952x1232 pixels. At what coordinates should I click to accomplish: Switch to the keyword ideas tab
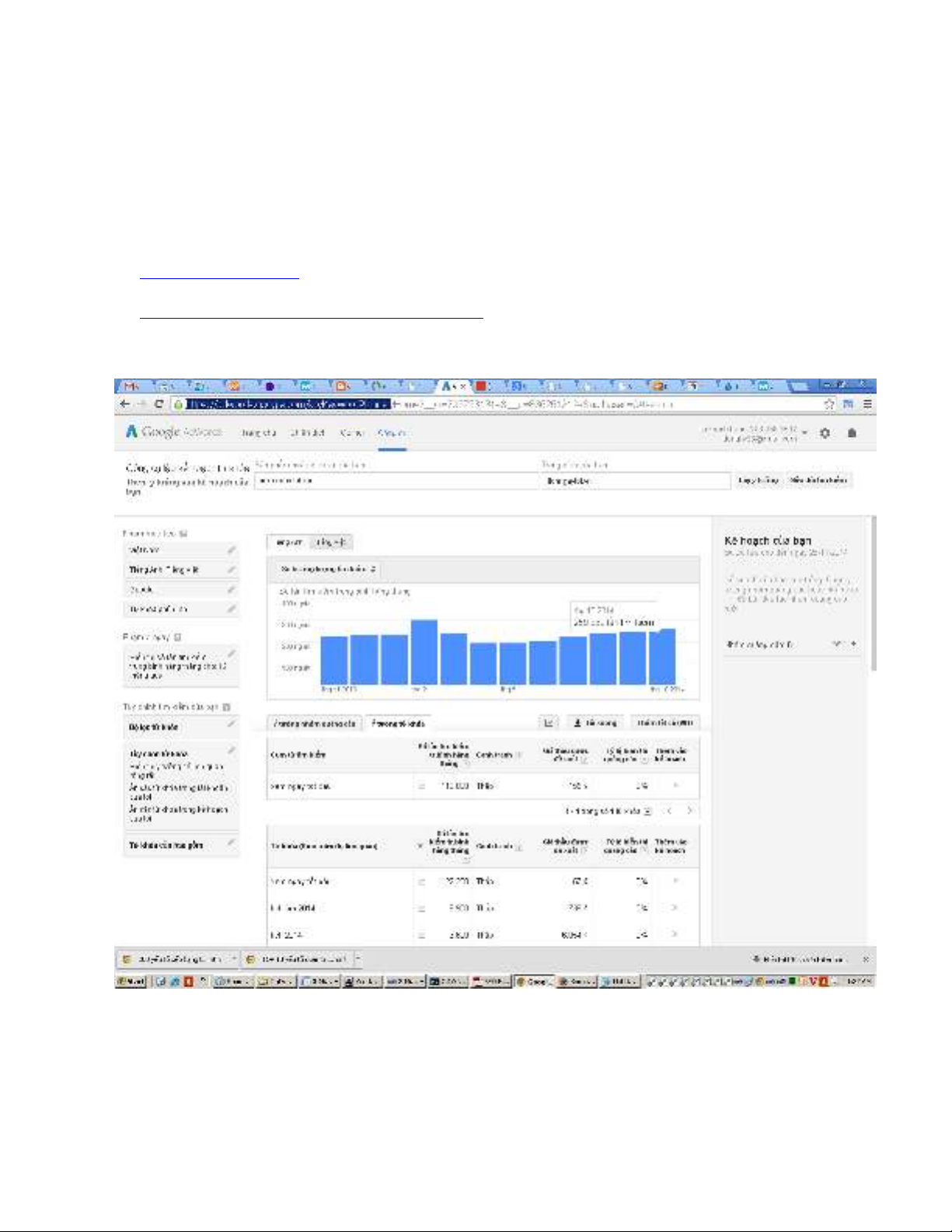coord(397,723)
